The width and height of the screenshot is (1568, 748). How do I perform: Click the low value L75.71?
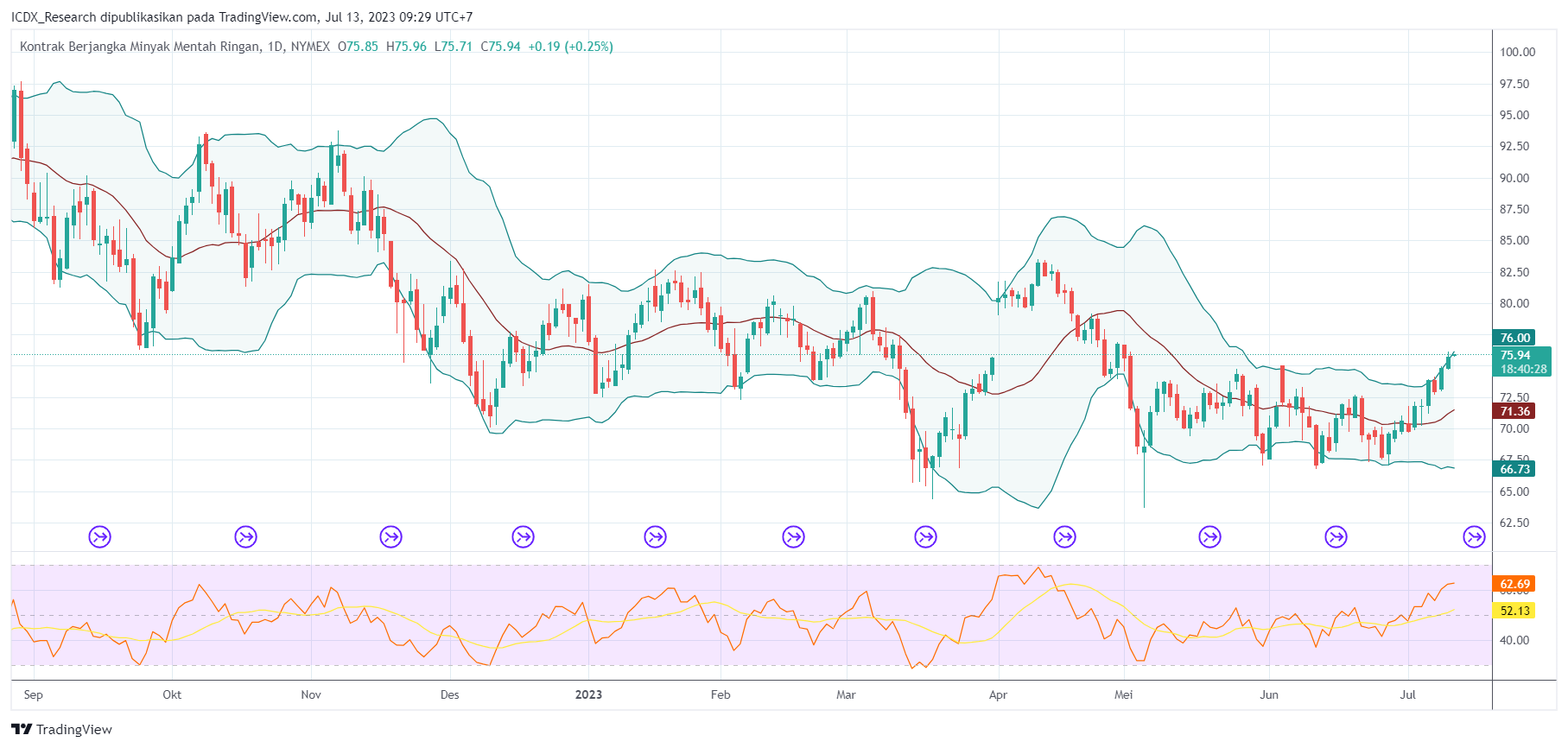(454, 47)
